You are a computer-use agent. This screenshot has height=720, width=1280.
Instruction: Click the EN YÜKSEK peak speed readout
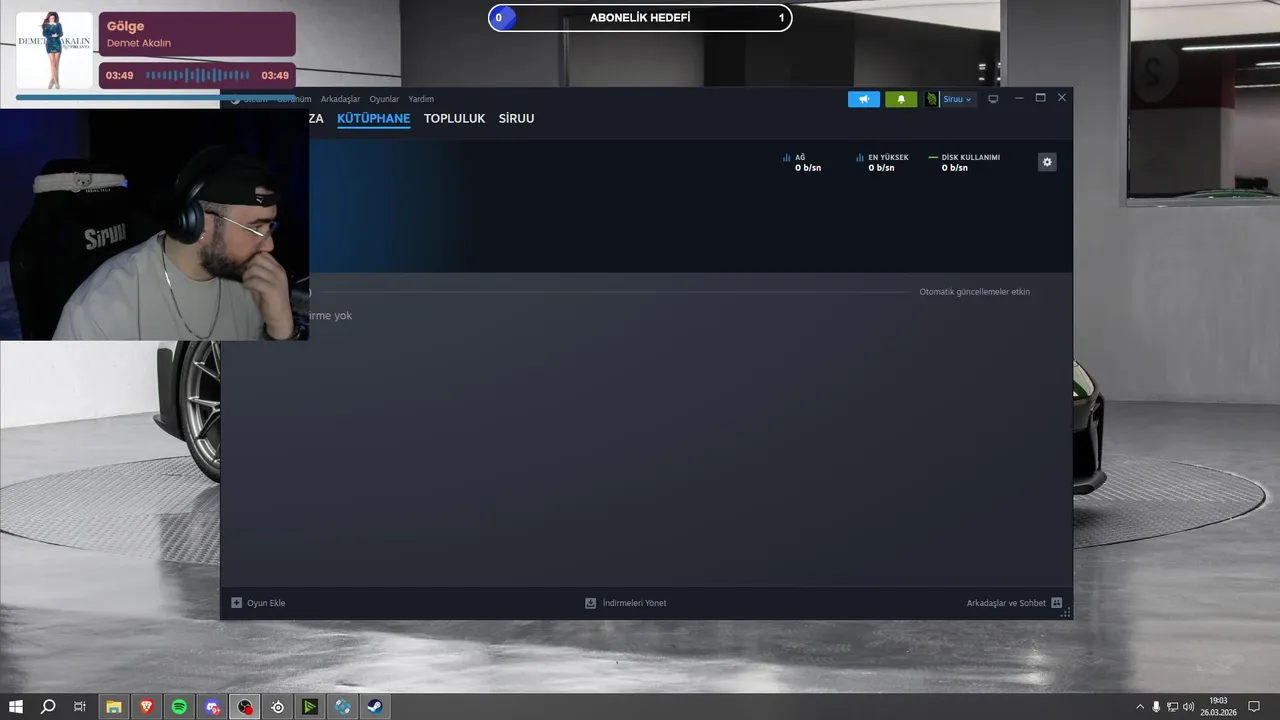click(882, 162)
